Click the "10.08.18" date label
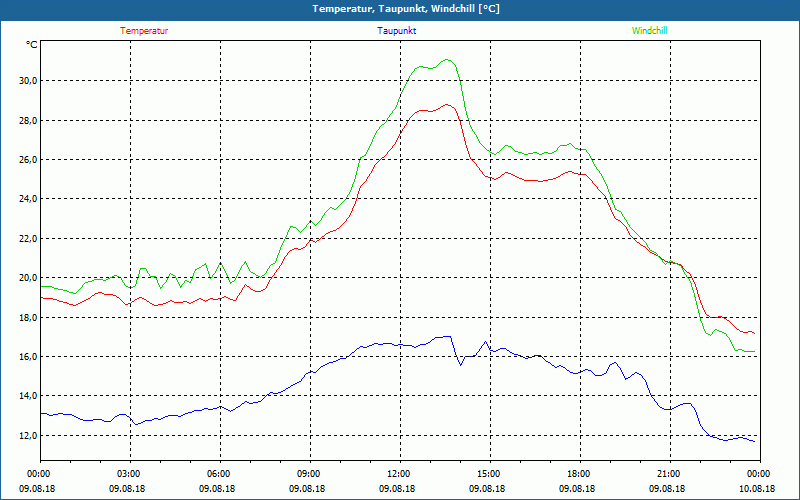This screenshot has width=800, height=500. pos(757,489)
